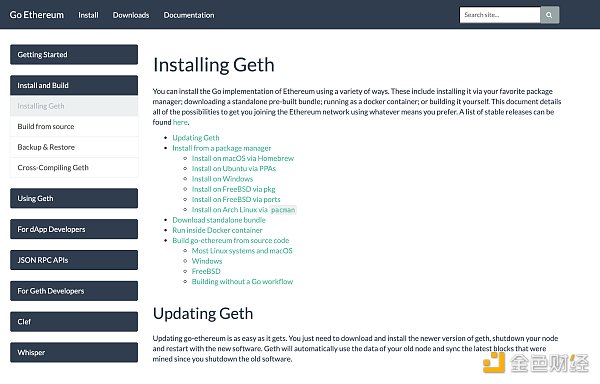The width and height of the screenshot is (600, 384).
Task: Open the Downloads menu item
Action: (x=131, y=15)
